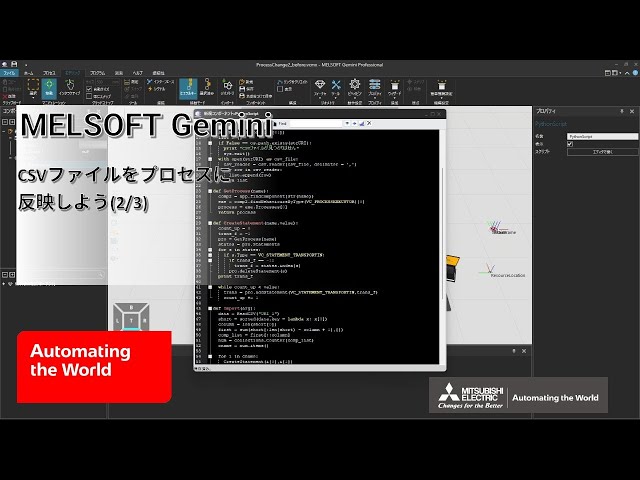Collapse the def import code block
This screenshot has height=480, width=640.
[x=210, y=309]
